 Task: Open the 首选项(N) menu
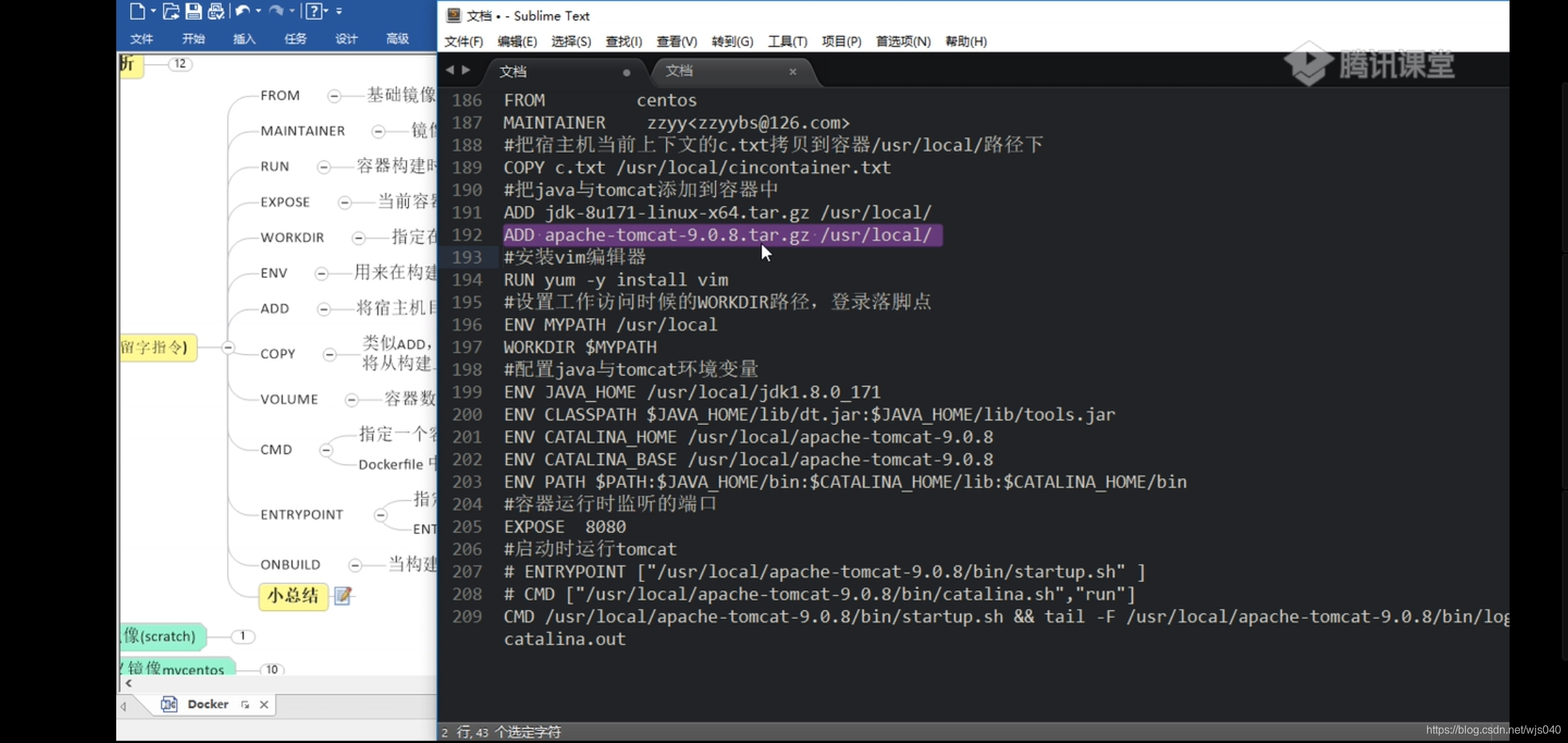click(903, 41)
